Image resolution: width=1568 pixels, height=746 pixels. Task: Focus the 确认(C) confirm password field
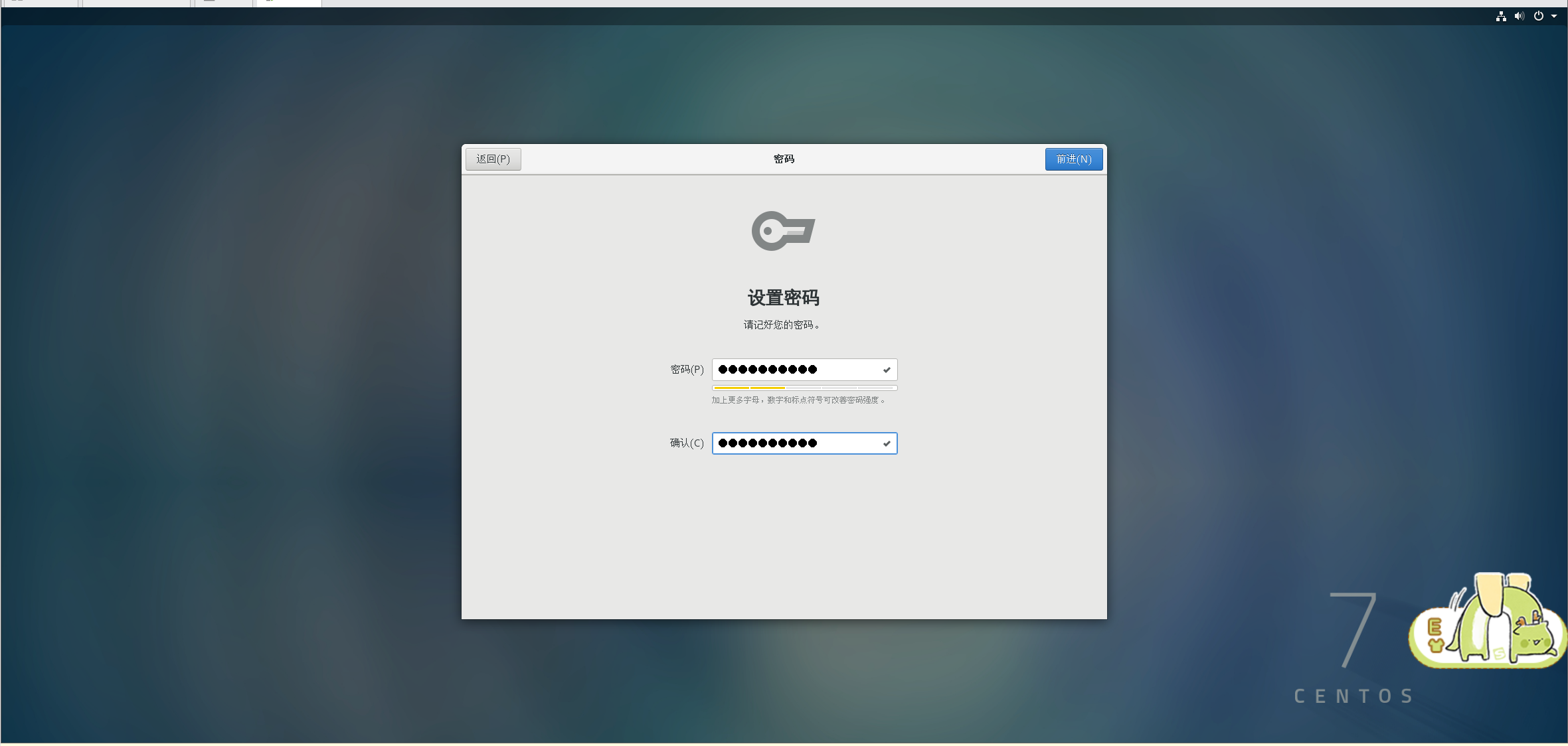tap(797, 443)
